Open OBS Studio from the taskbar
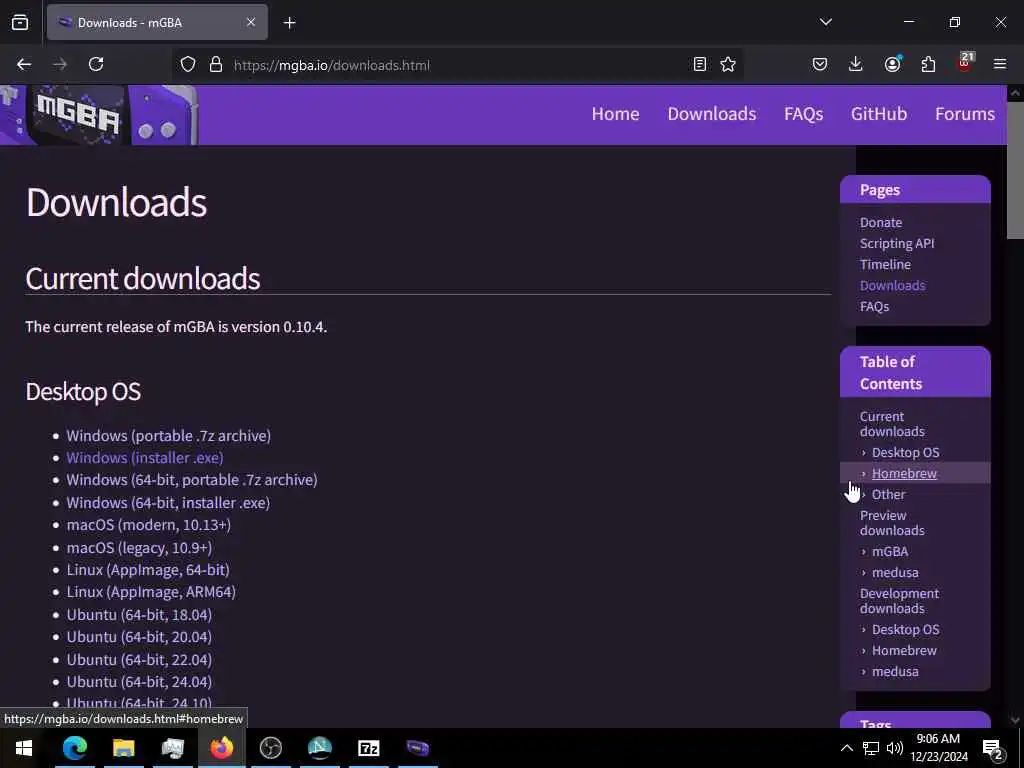This screenshot has height=768, width=1024. coord(270,748)
